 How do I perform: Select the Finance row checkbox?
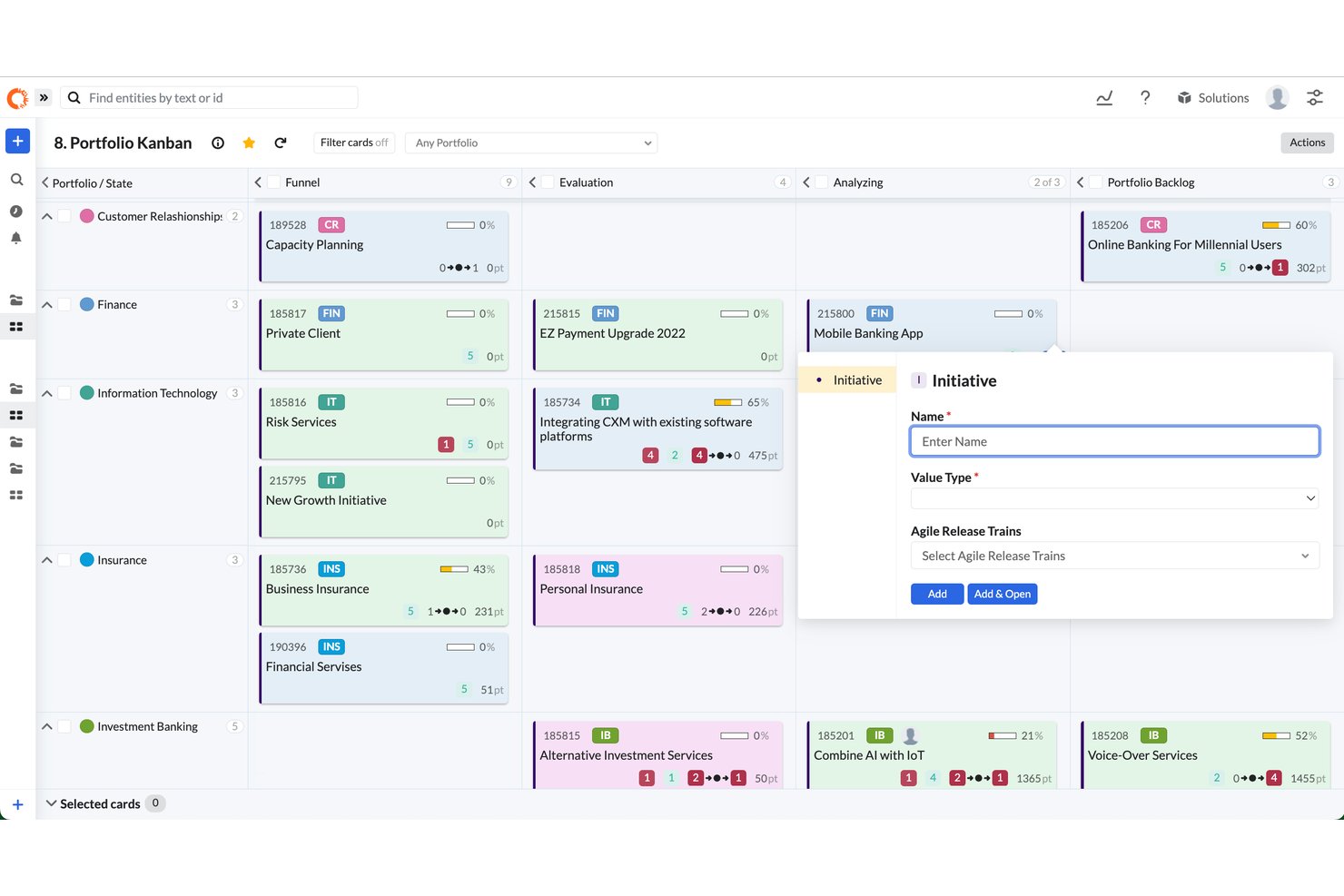[x=64, y=304]
